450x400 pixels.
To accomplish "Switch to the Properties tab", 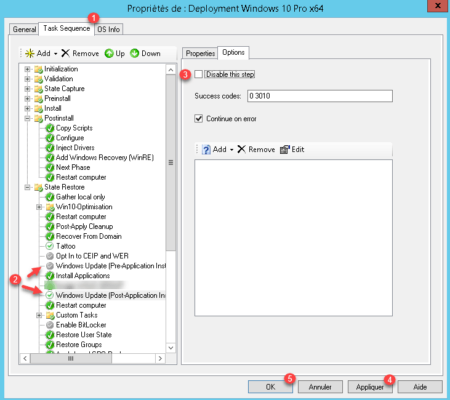I will pyautogui.click(x=200, y=53).
